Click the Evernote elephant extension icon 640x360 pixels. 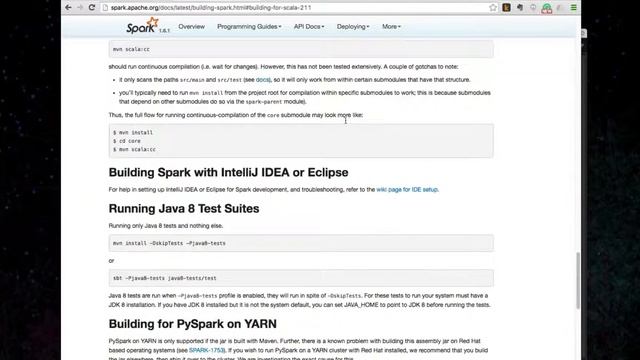(x=520, y=7)
